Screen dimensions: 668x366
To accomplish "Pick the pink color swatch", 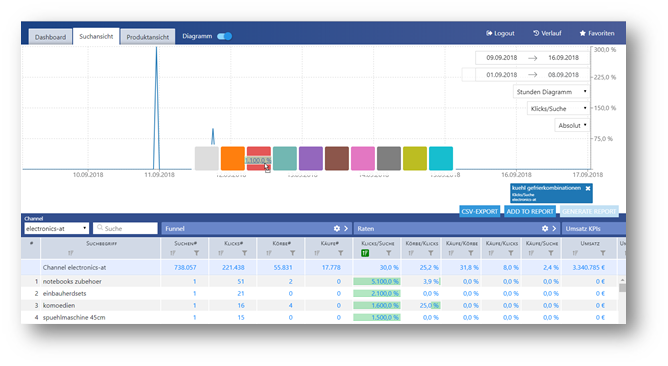I will 363,159.
